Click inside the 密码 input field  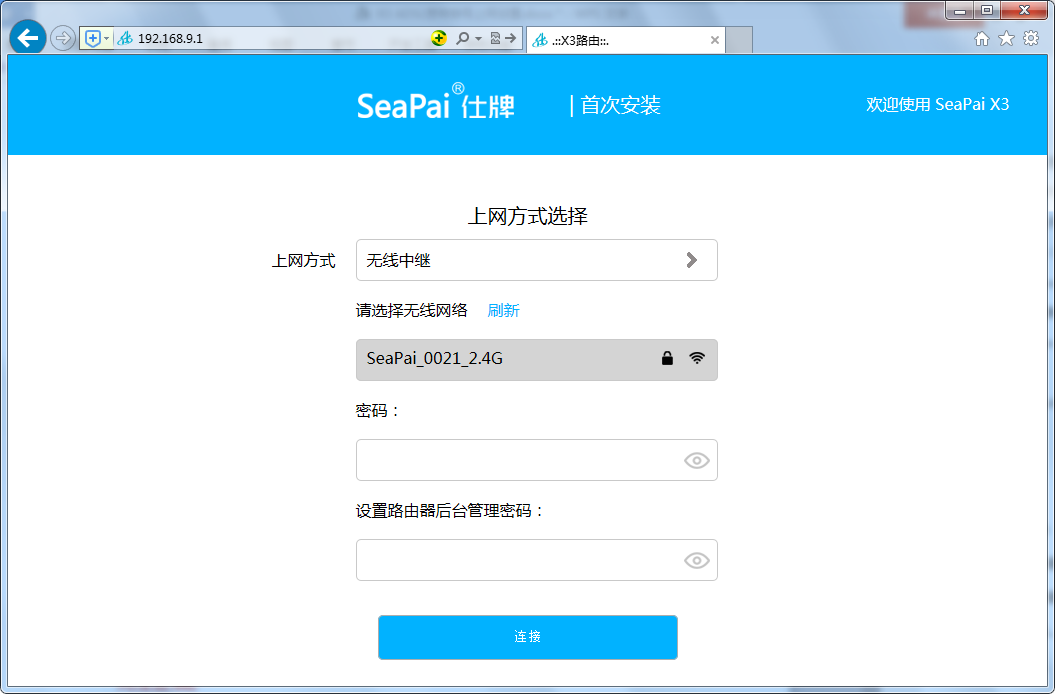tap(520, 460)
